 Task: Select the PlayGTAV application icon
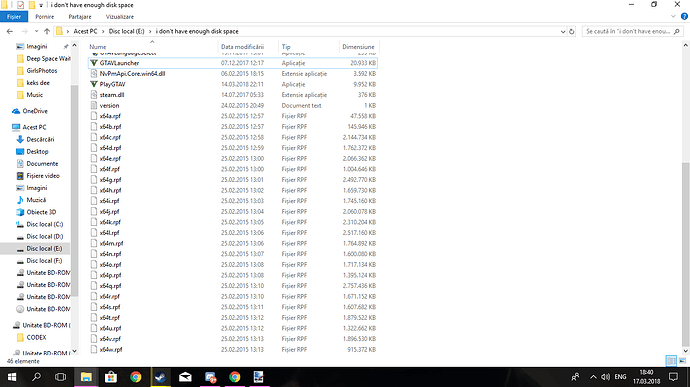94,84
